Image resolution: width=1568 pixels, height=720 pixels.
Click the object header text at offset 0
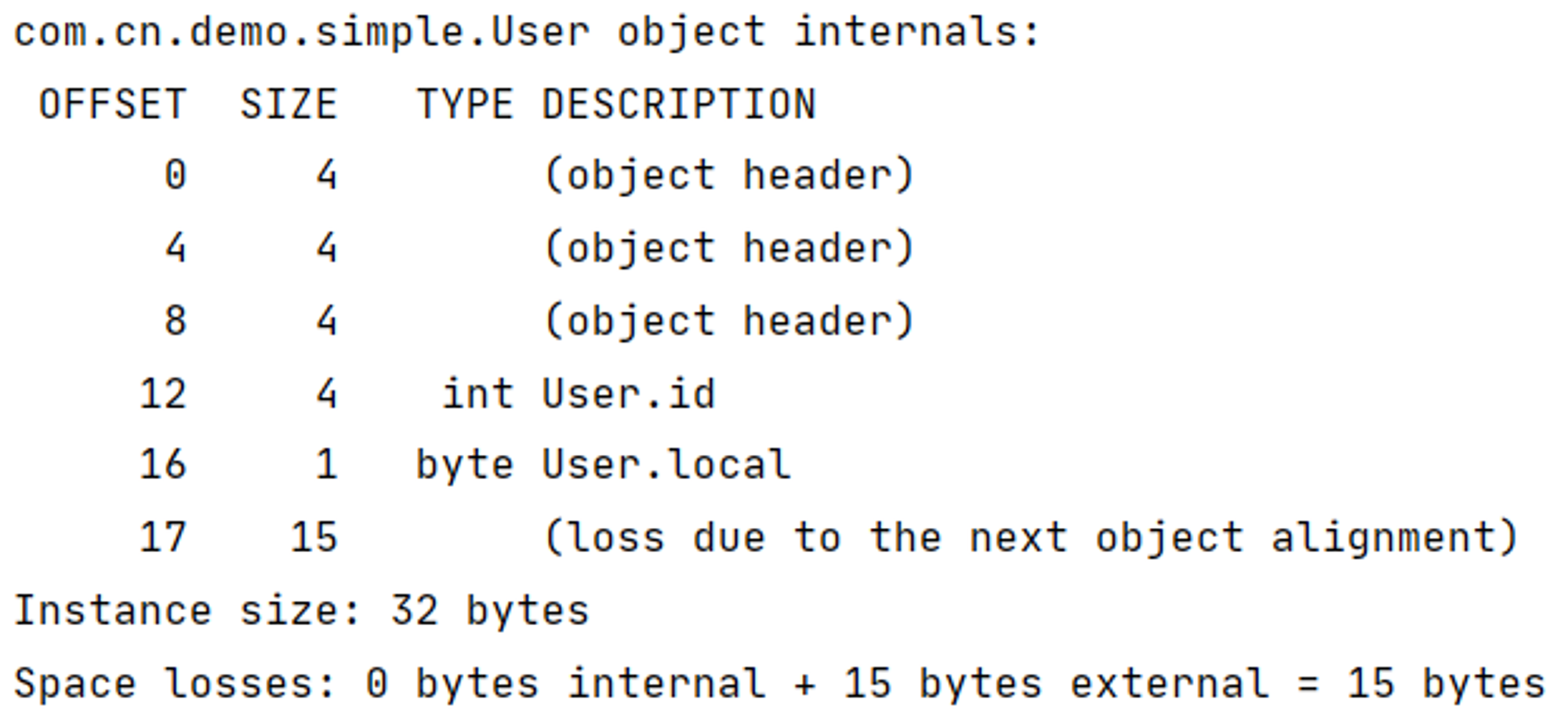tap(729, 174)
